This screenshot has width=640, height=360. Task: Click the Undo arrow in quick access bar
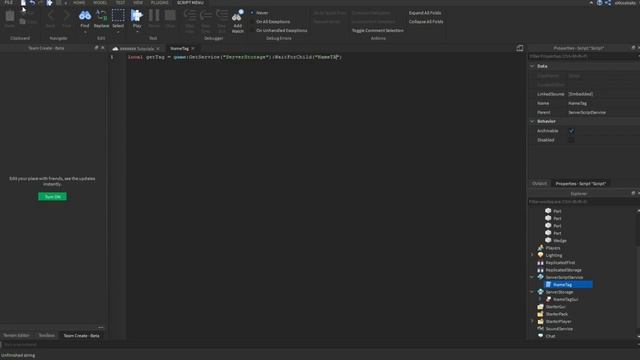(x=32, y=3)
